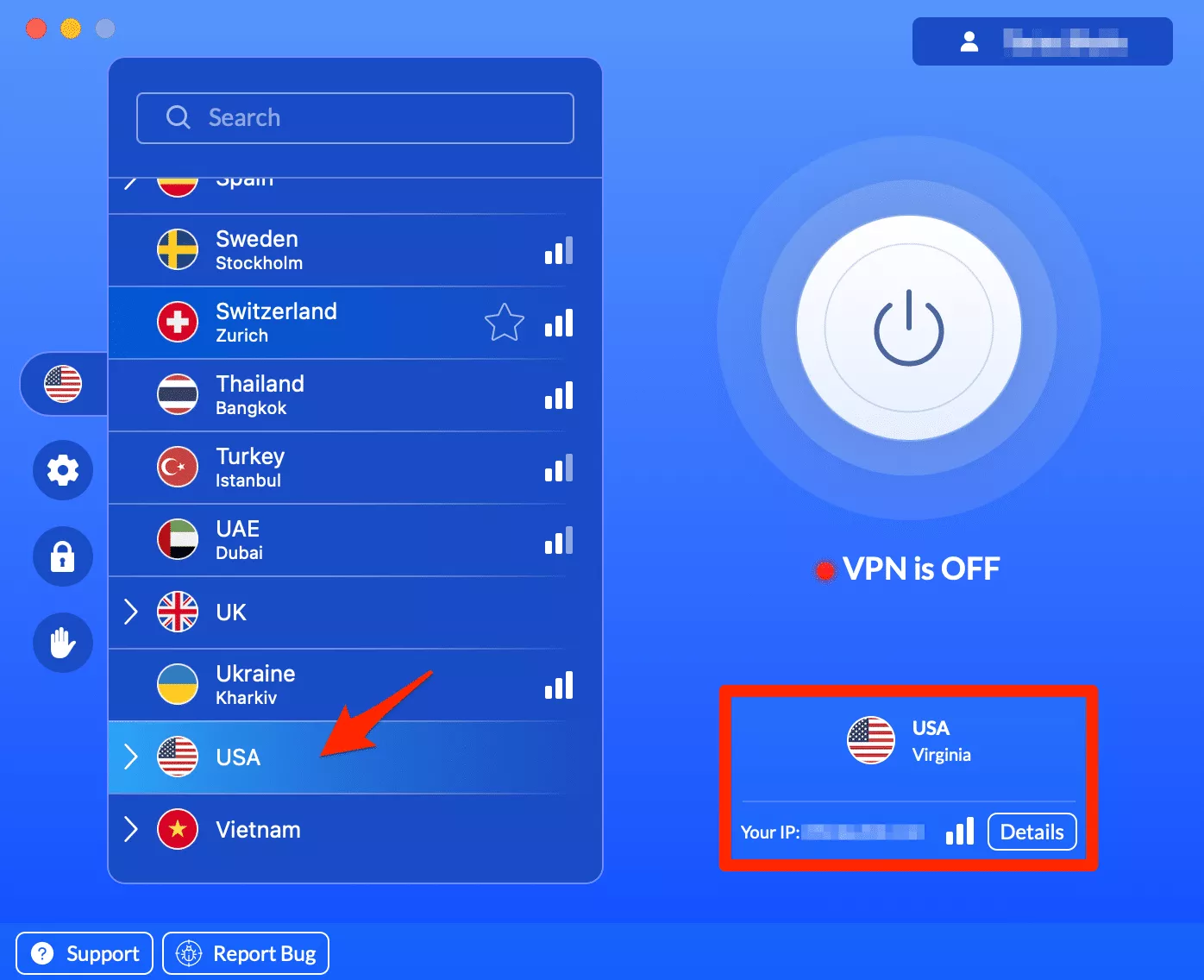Expand the USA server list chevron

131,757
